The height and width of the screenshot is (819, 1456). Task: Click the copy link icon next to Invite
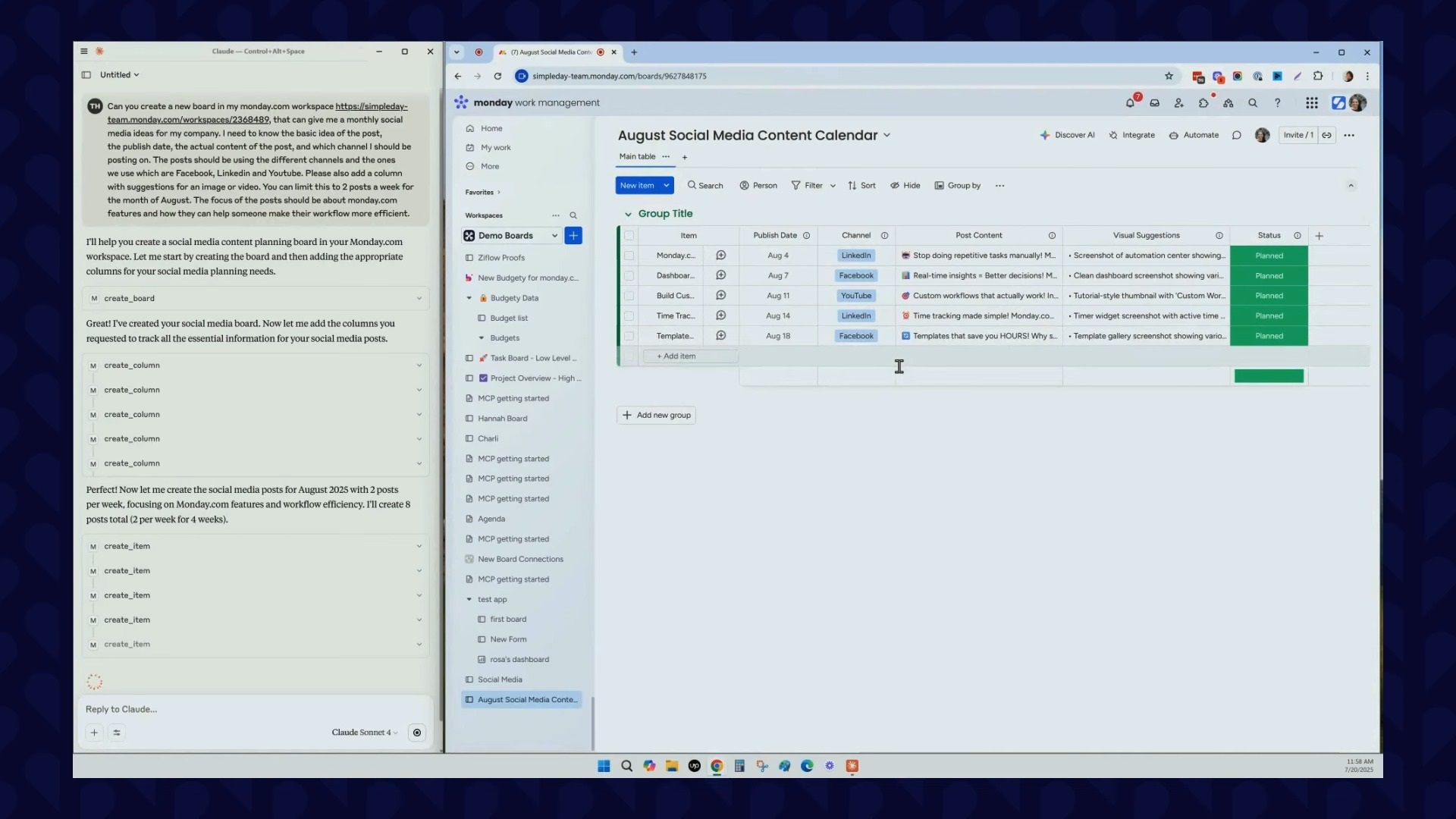[x=1326, y=135]
